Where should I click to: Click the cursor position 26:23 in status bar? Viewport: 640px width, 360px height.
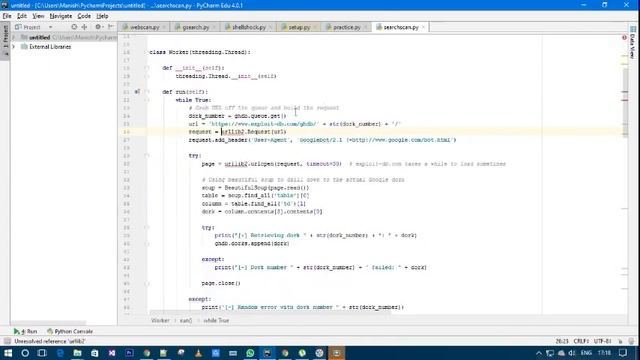click(562, 341)
